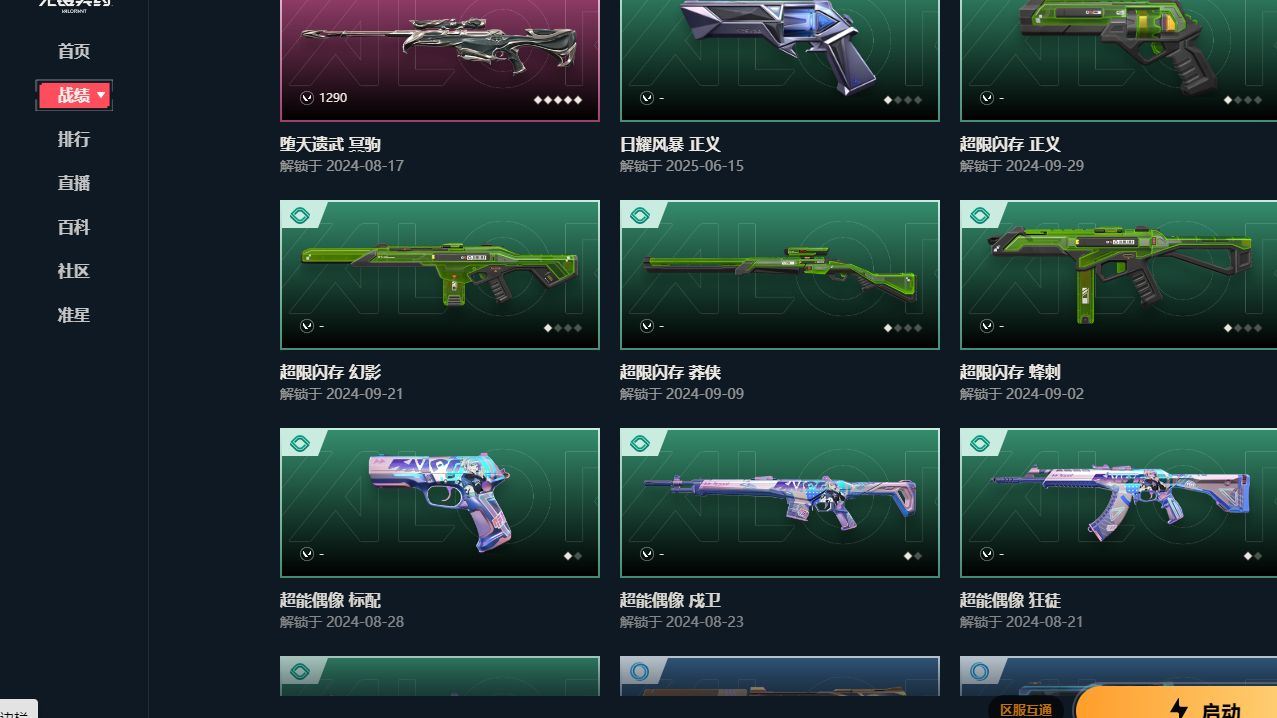Image resolution: width=1277 pixels, height=718 pixels.
Task: Go to the 排行 sidebar item
Action: click(74, 139)
